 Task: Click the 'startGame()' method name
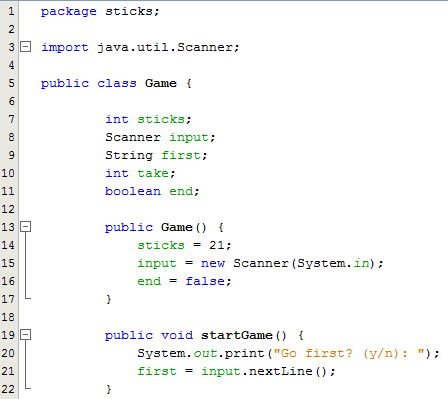pyautogui.click(x=244, y=335)
